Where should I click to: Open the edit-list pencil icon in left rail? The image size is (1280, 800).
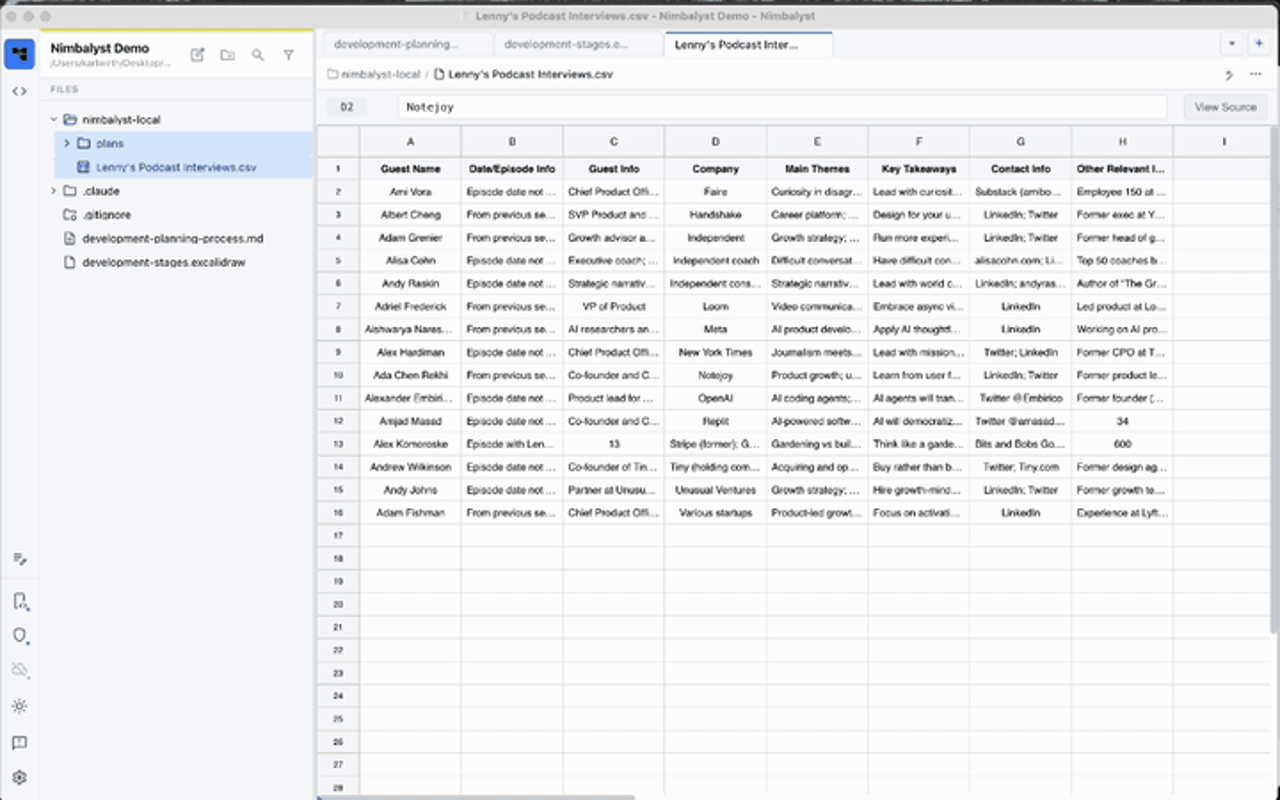tap(20, 559)
